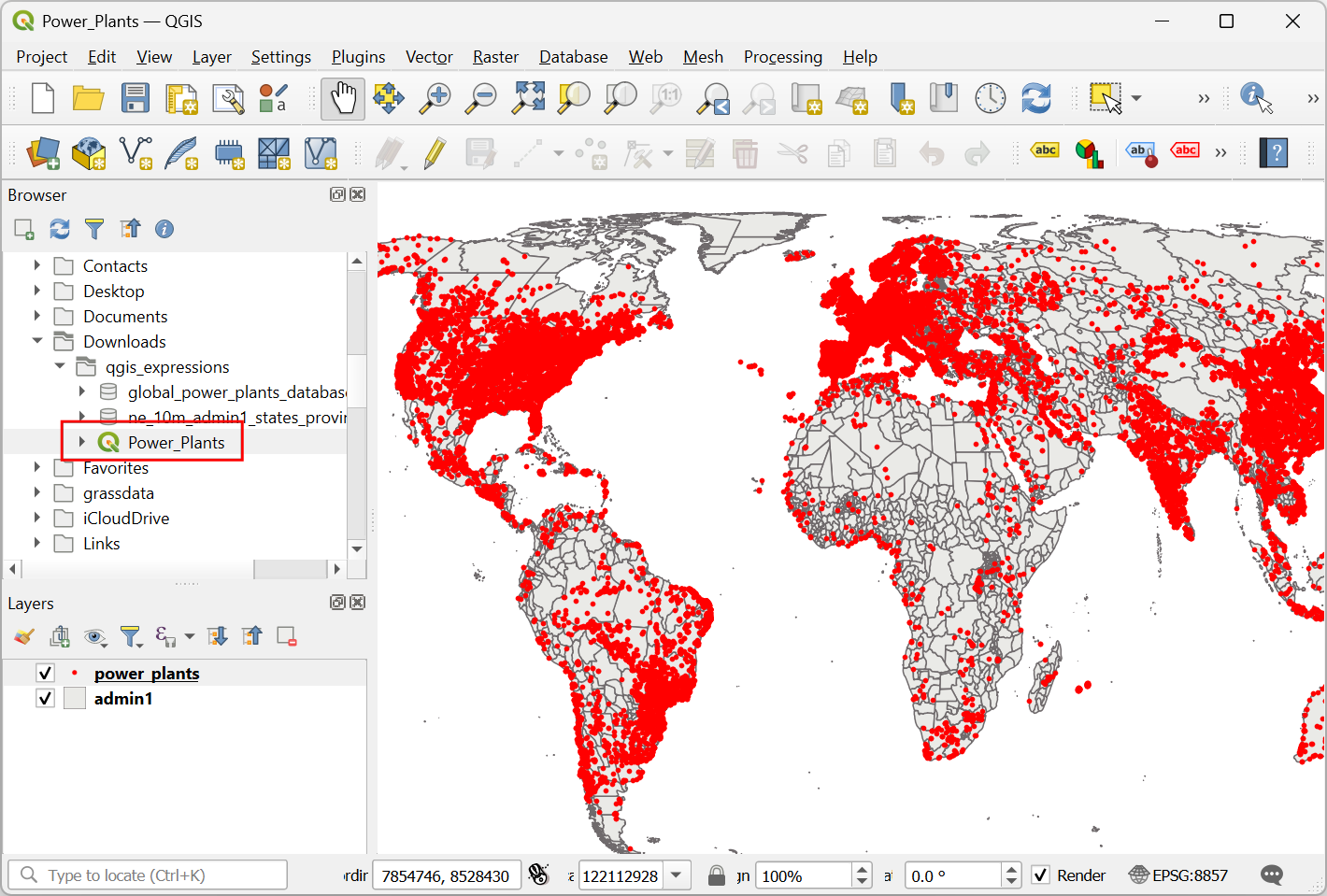Open the Project menu
Viewport: 1327px width, 896px height.
(42, 57)
